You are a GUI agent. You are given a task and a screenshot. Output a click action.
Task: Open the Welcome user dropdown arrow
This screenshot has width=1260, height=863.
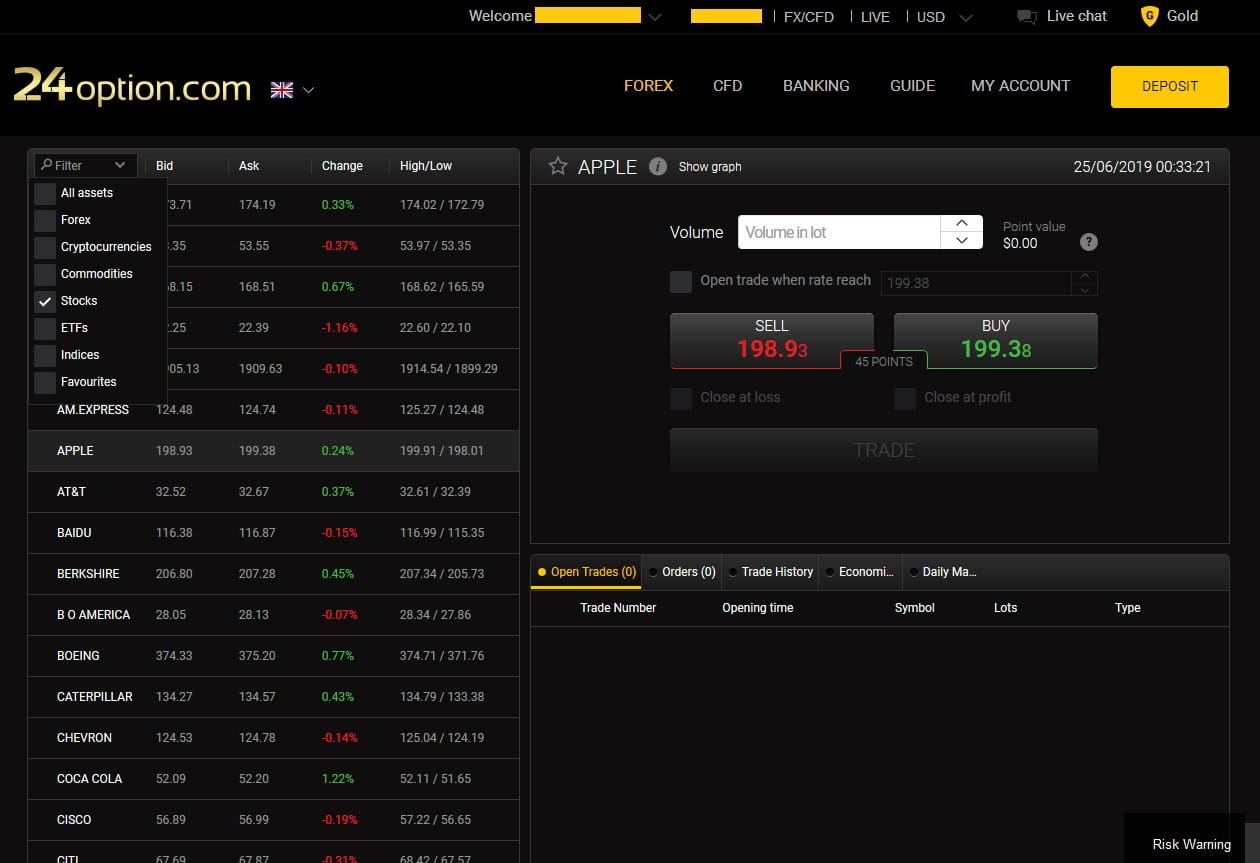click(655, 17)
